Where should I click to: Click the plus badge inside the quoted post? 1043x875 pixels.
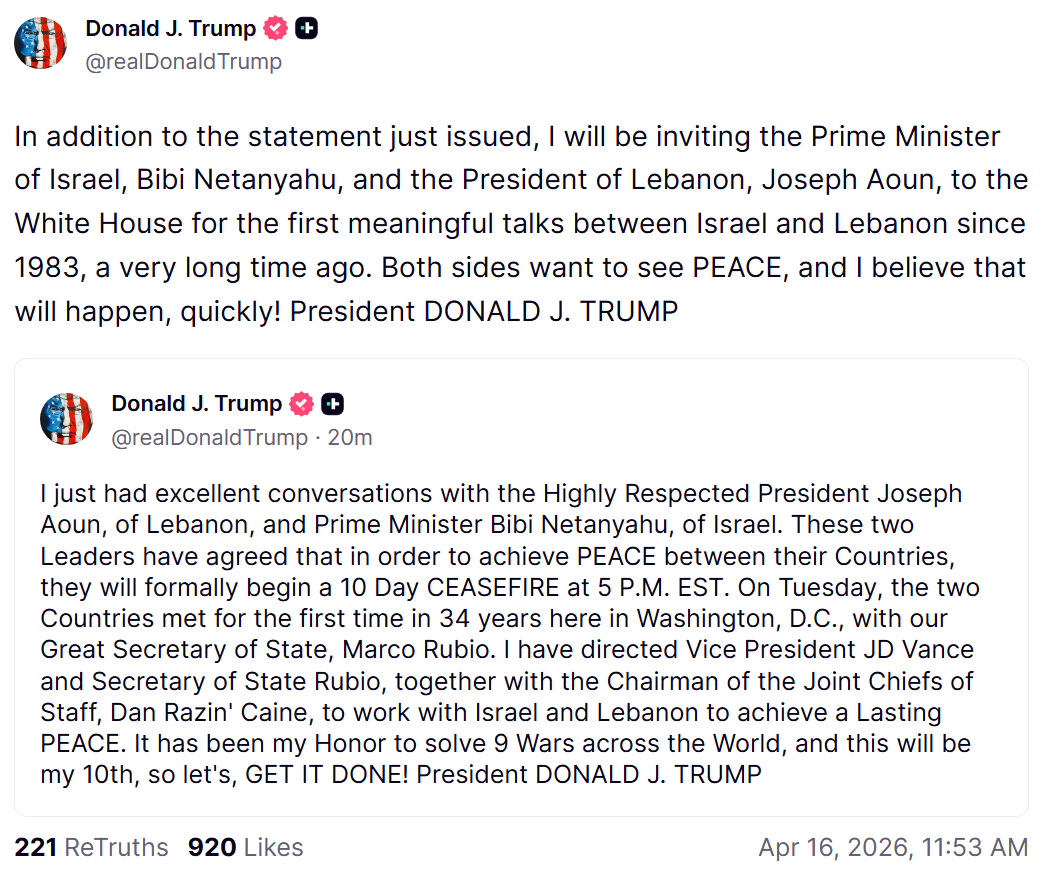coord(334,404)
